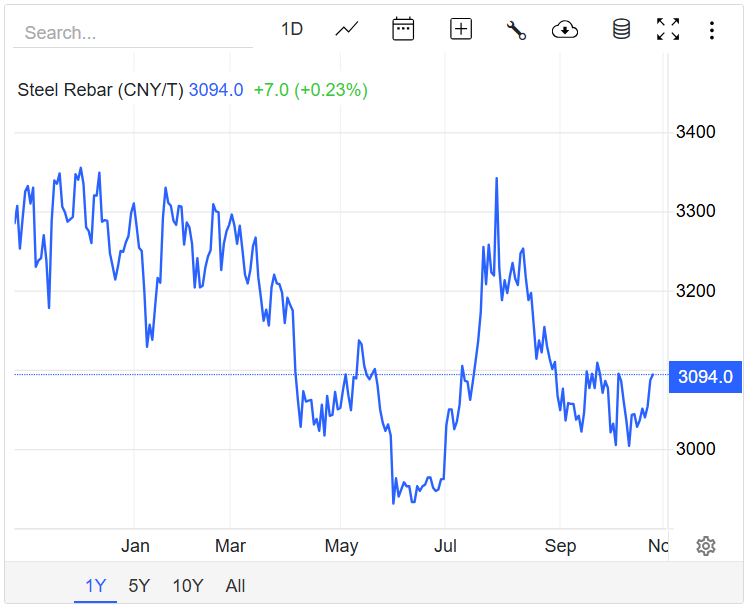Click in the Search input field
The image size is (748, 609).
[x=132, y=33]
